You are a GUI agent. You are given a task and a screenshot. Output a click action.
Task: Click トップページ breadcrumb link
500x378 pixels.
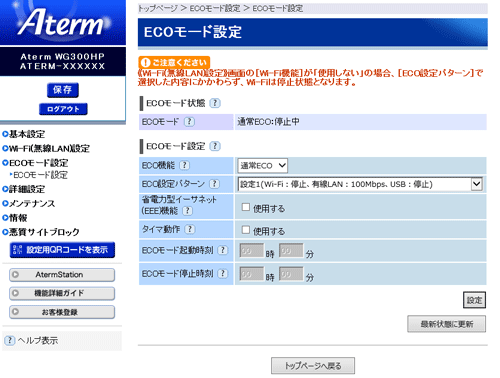(x=158, y=8)
